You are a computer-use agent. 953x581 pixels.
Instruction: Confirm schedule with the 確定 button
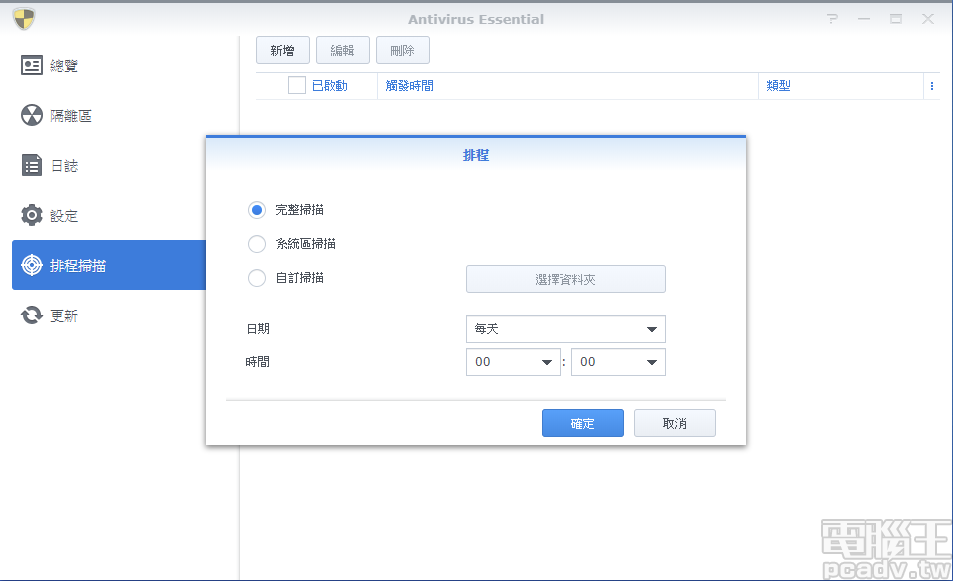click(582, 422)
